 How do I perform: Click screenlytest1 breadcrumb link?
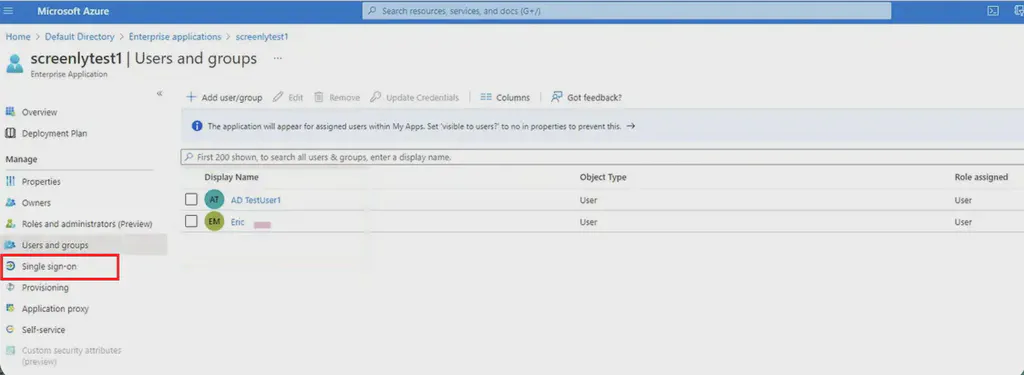point(262,37)
